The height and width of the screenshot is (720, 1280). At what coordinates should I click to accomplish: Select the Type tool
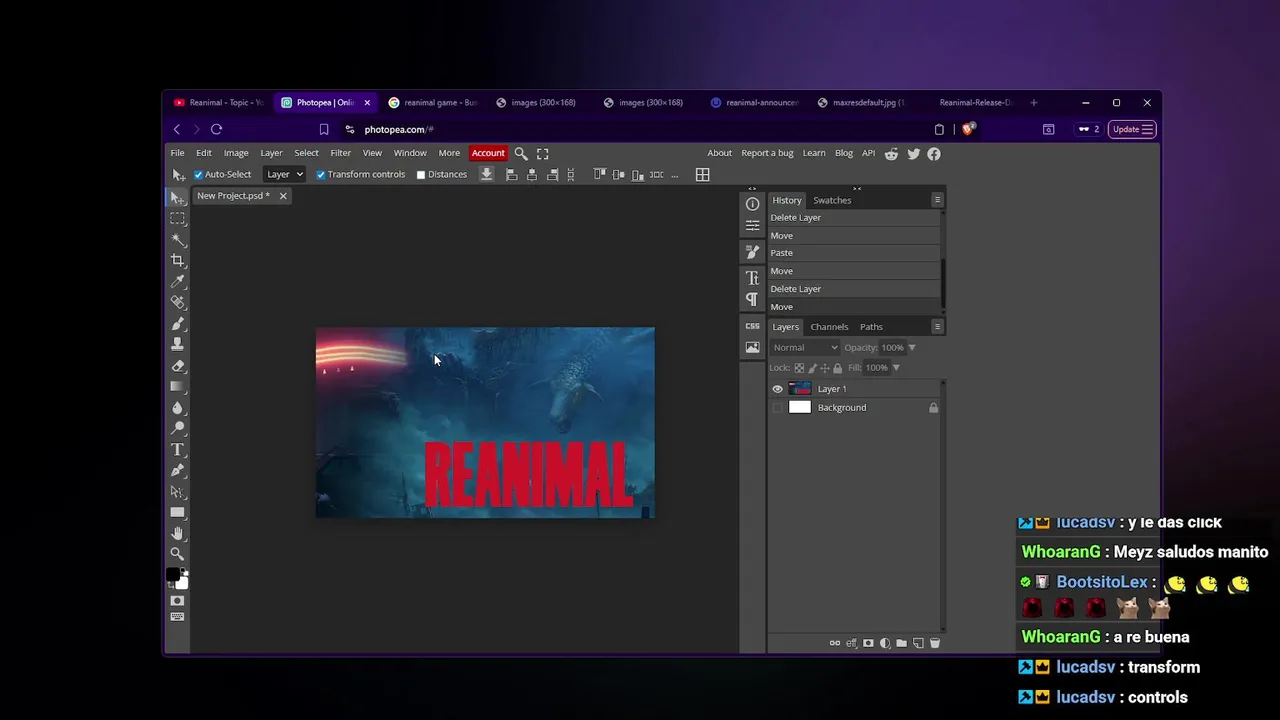(x=177, y=449)
